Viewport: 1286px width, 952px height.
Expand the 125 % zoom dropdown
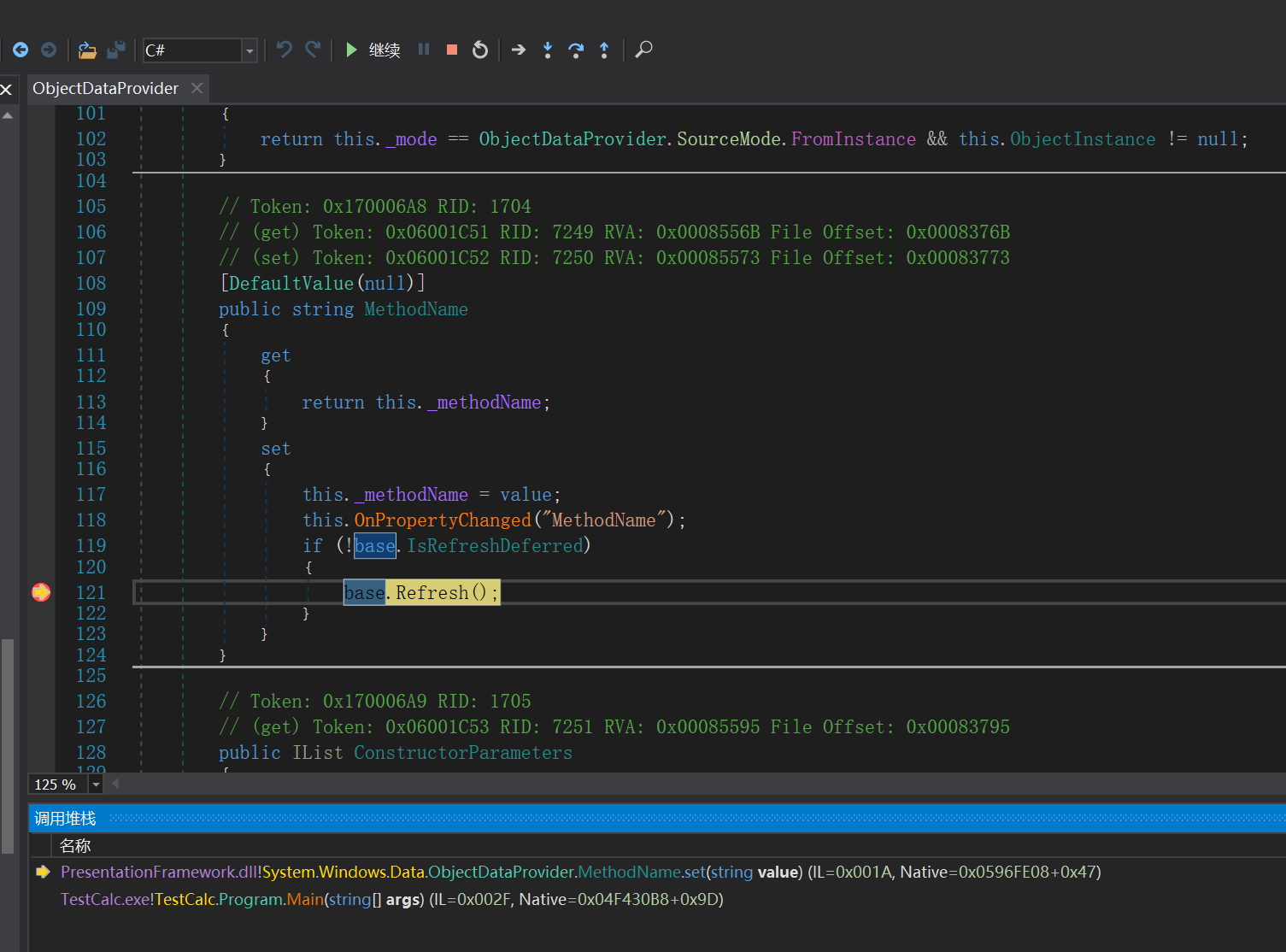pyautogui.click(x=96, y=785)
